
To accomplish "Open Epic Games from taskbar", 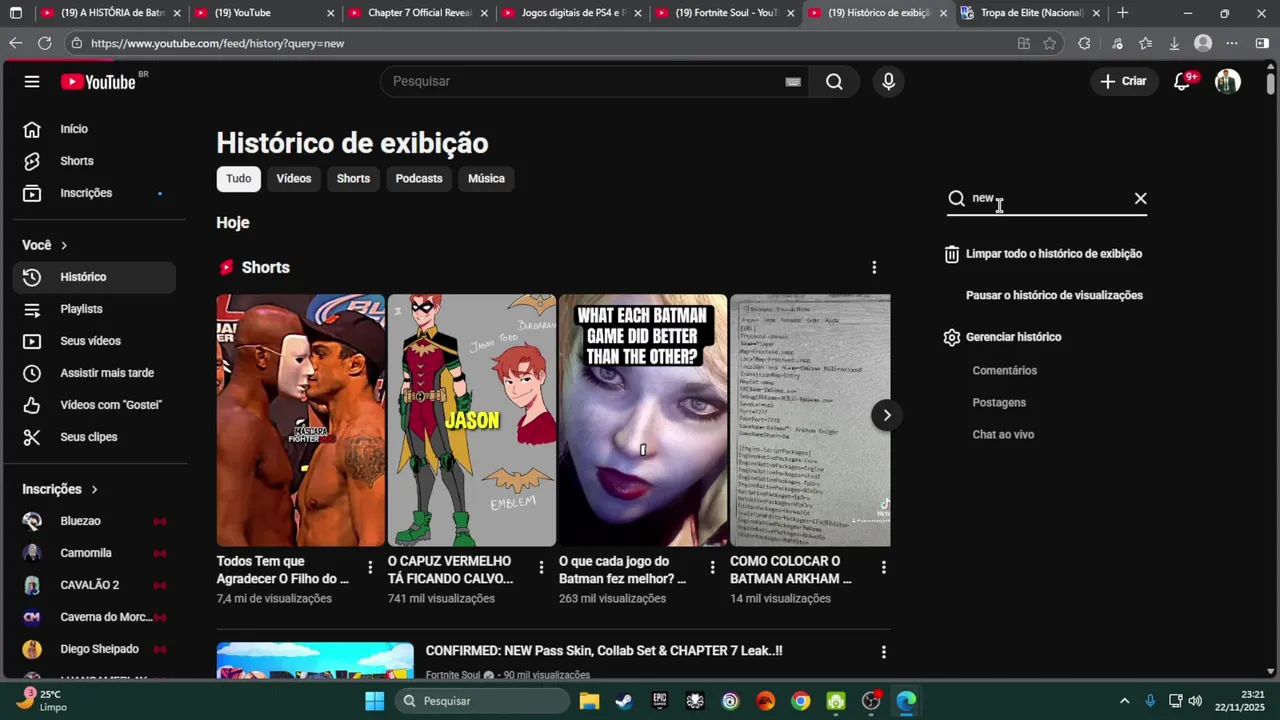I will pyautogui.click(x=659, y=701).
